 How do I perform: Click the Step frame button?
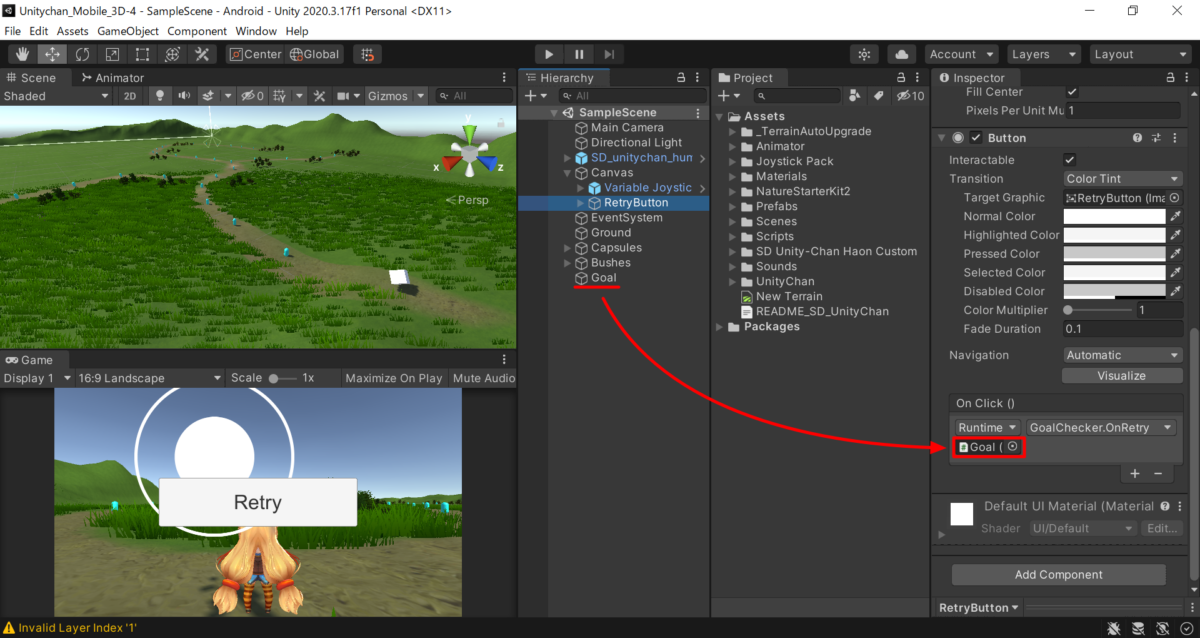(609, 54)
